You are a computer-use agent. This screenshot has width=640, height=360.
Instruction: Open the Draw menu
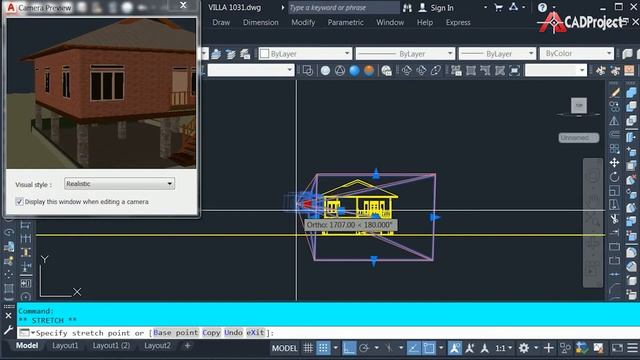click(x=221, y=22)
